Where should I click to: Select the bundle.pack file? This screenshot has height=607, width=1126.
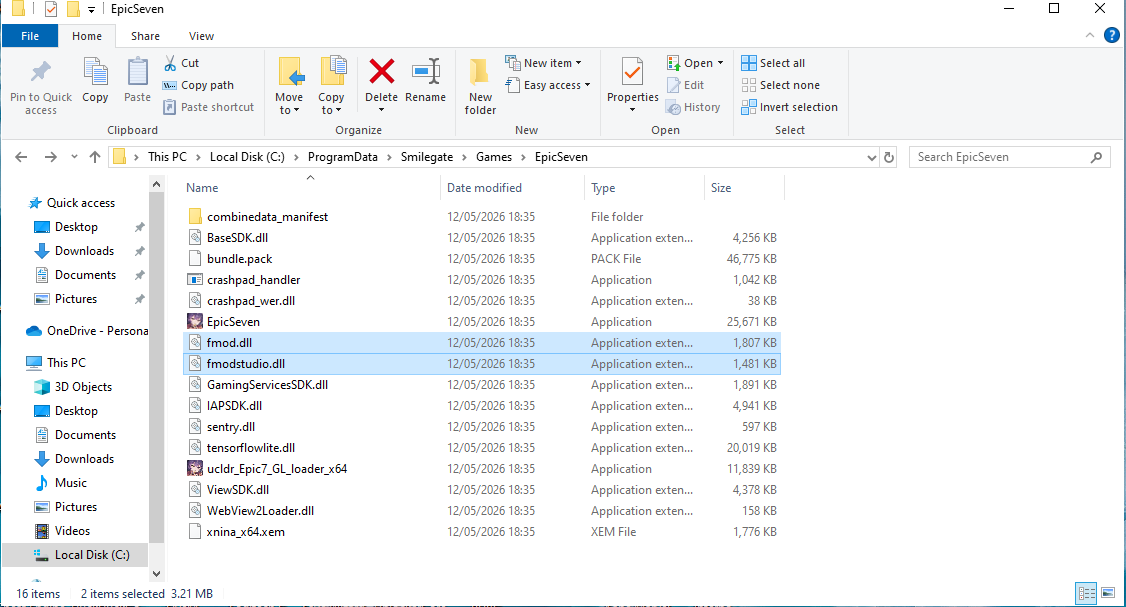click(239, 259)
